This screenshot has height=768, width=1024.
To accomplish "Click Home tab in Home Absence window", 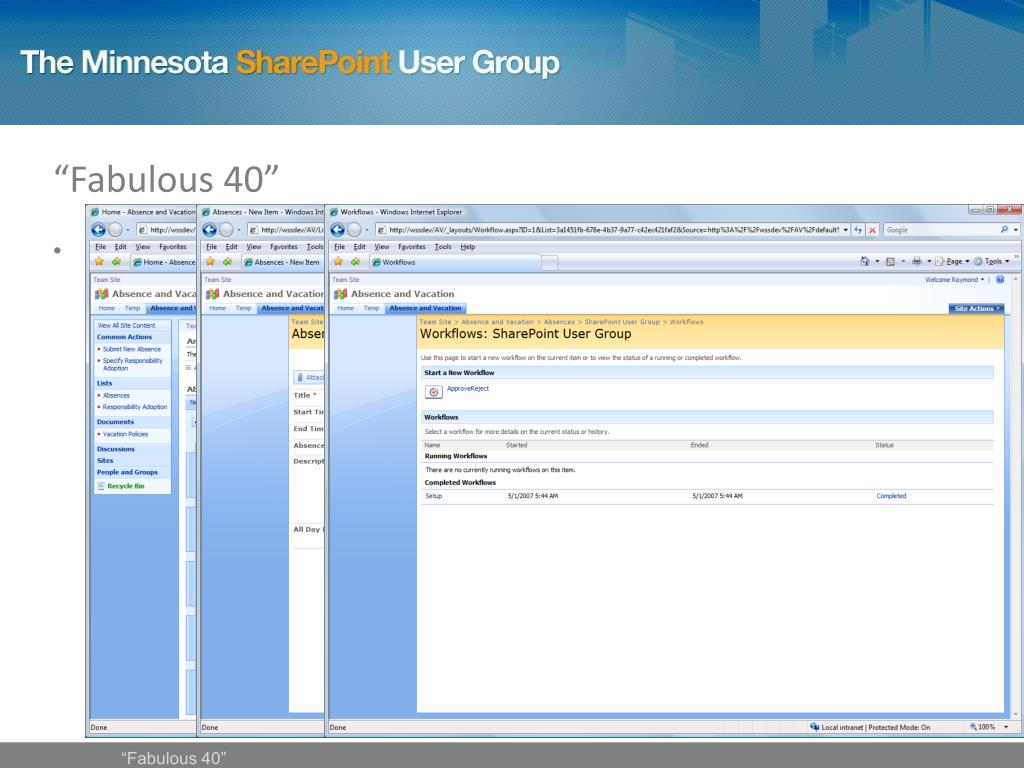I will click(x=106, y=308).
